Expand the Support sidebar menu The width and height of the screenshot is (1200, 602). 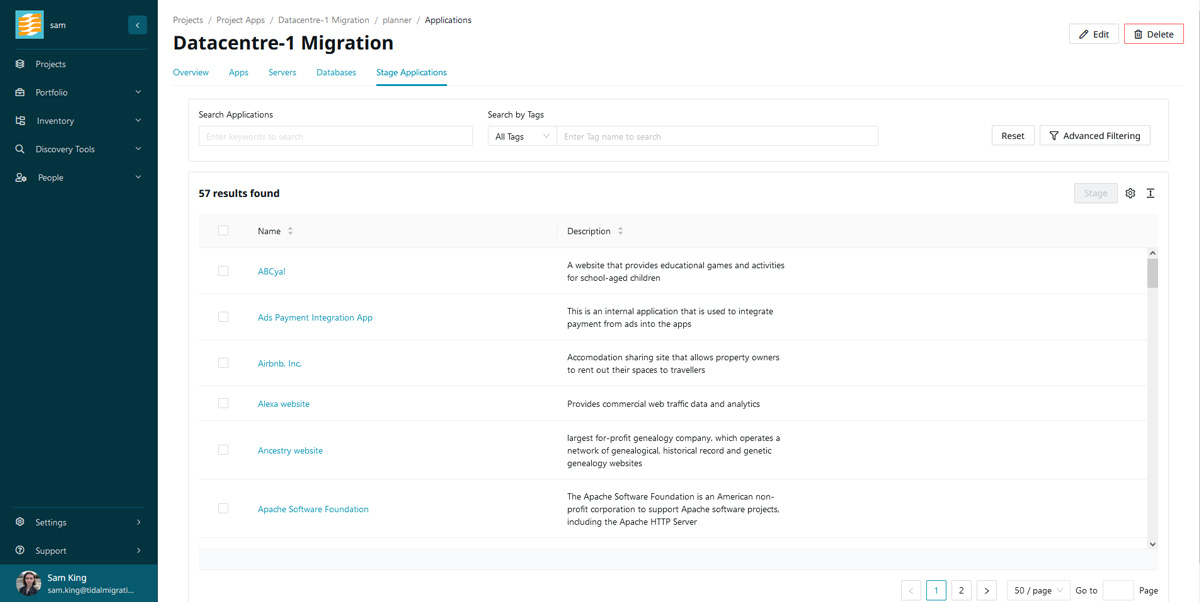click(138, 550)
